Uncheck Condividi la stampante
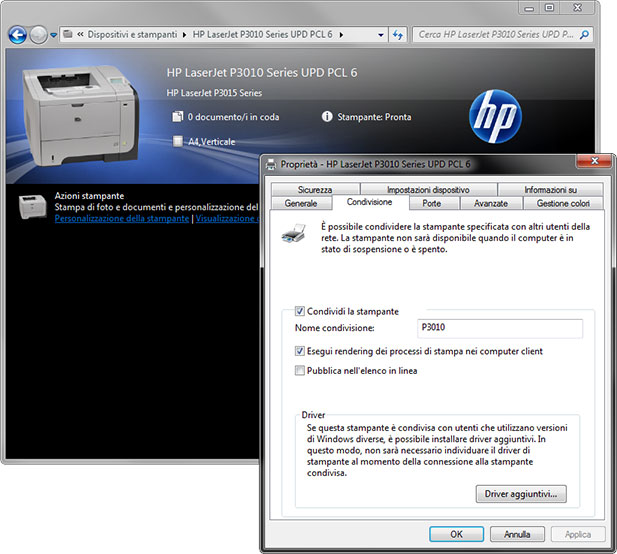Image resolution: width=617 pixels, height=554 pixels. pos(300,311)
